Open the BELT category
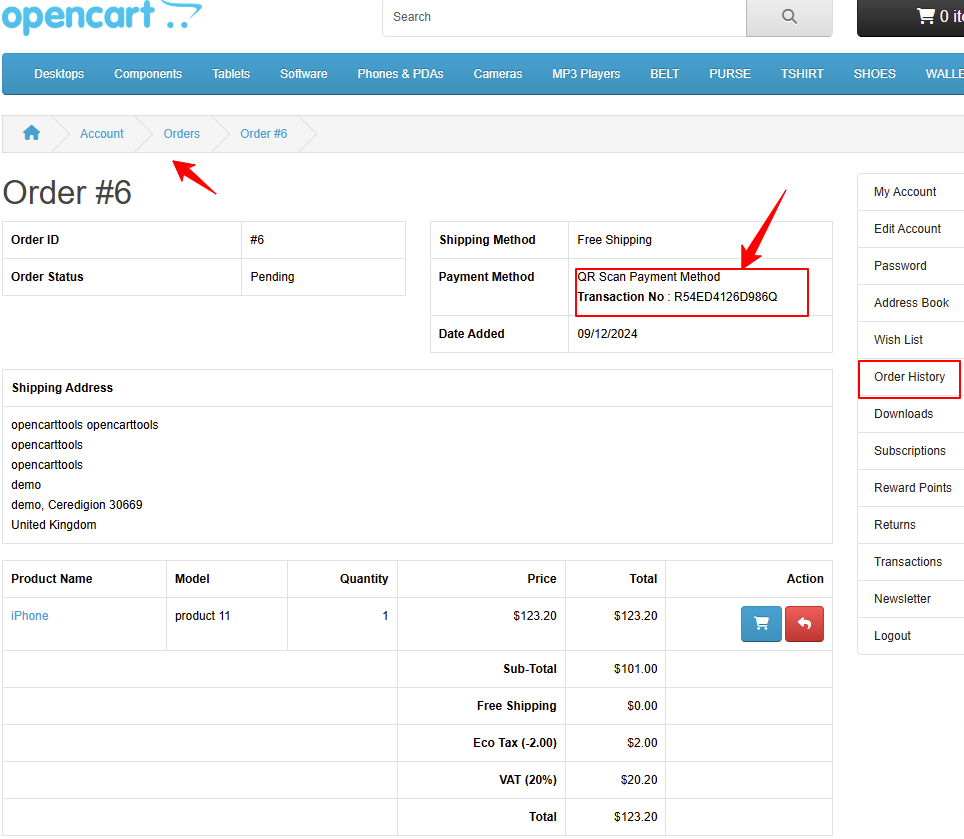The width and height of the screenshot is (964, 839). [x=665, y=74]
